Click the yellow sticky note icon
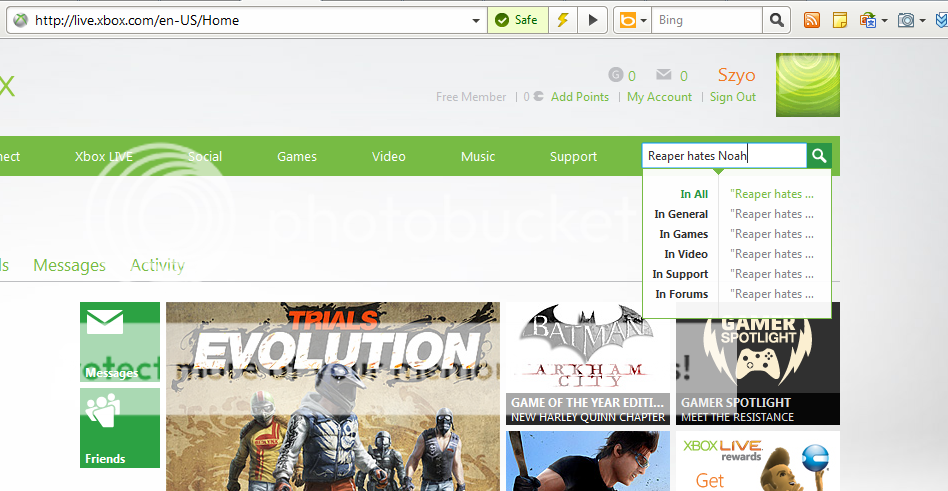The image size is (948, 491). pyautogui.click(x=840, y=20)
